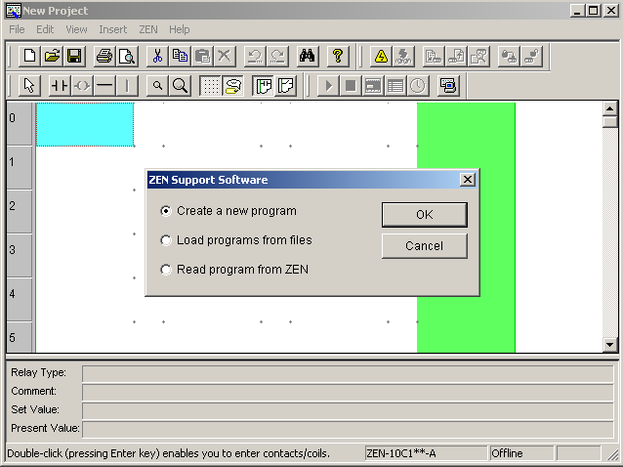The width and height of the screenshot is (623, 467).
Task: Click Cancel in ZEN Support Software dialog
Action: [x=424, y=246]
